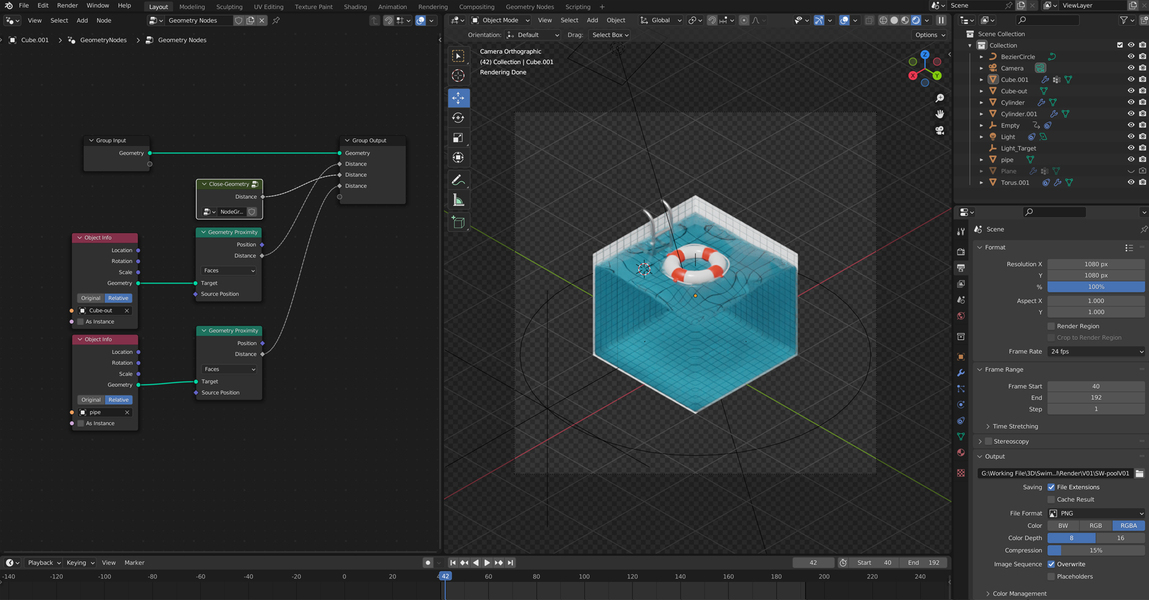Switch to the Shading workspace tab

click(355, 7)
